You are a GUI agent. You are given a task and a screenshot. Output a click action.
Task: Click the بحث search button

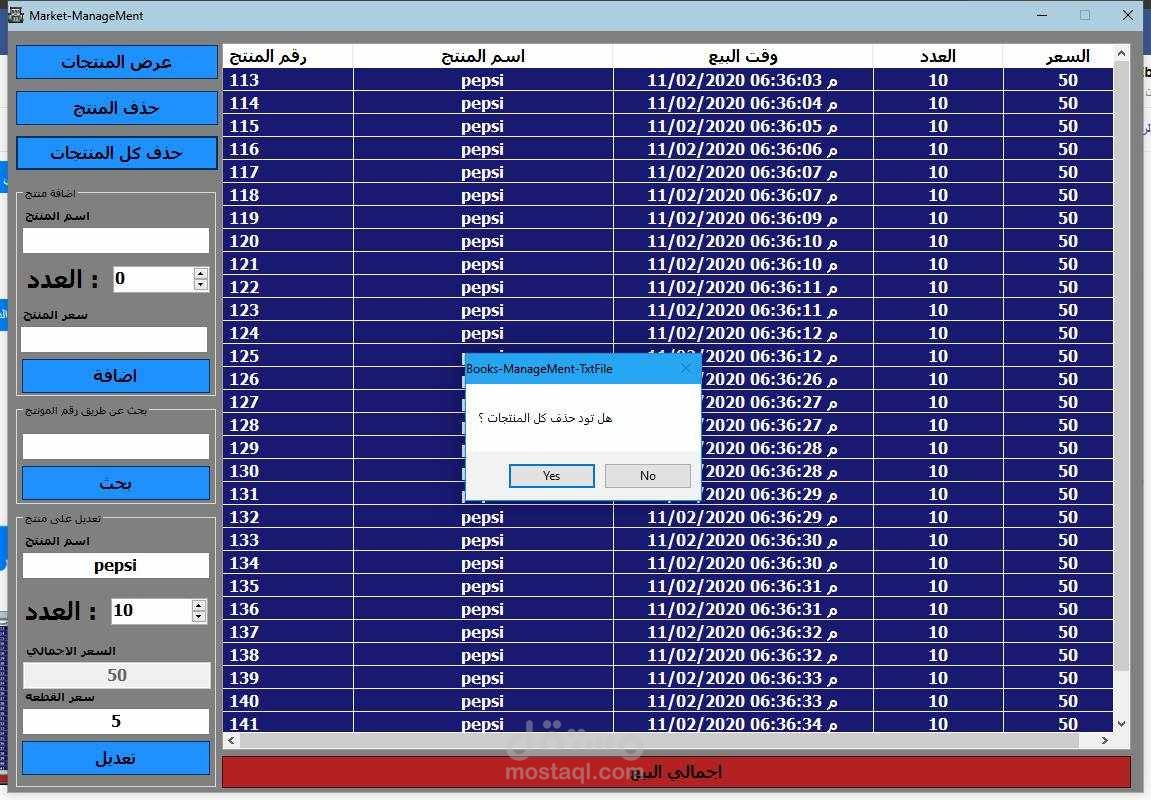click(116, 484)
